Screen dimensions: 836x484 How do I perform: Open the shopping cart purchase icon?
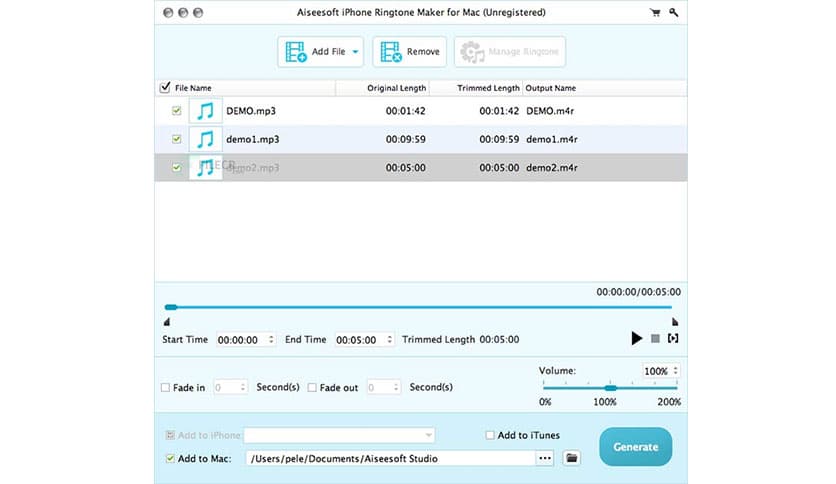[655, 12]
